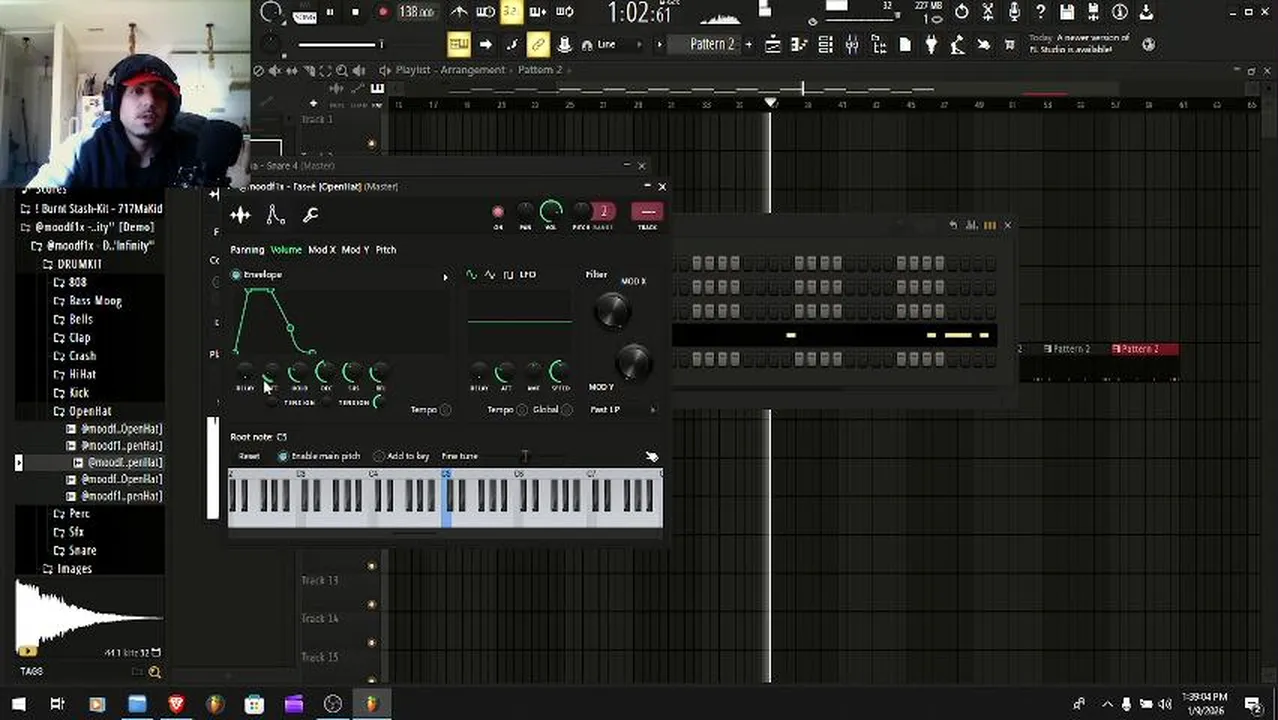Click the info circle icon in top toolbar
The width and height of the screenshot is (1278, 720).
(1120, 12)
